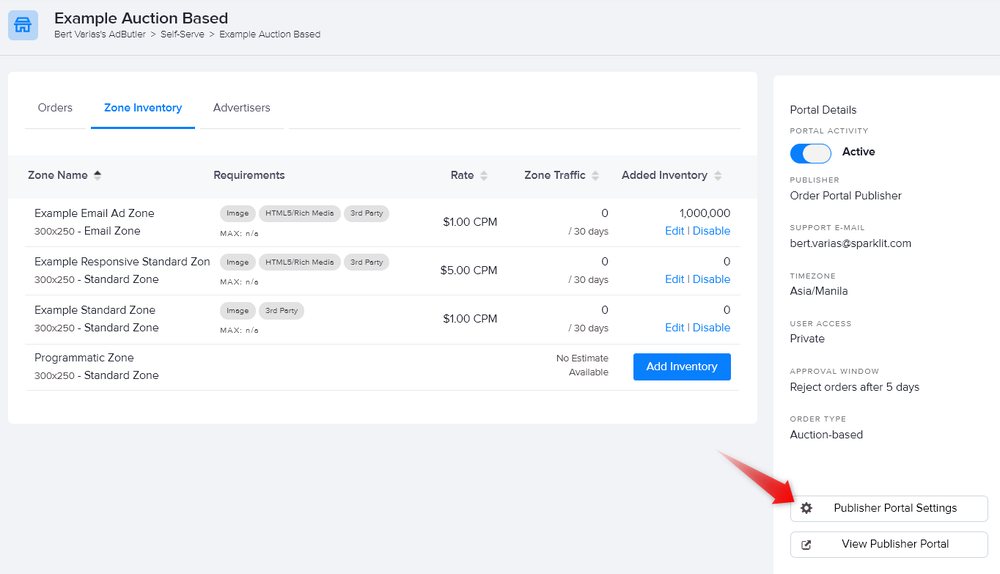Disable the Example Email Ad Zone

[x=711, y=231]
